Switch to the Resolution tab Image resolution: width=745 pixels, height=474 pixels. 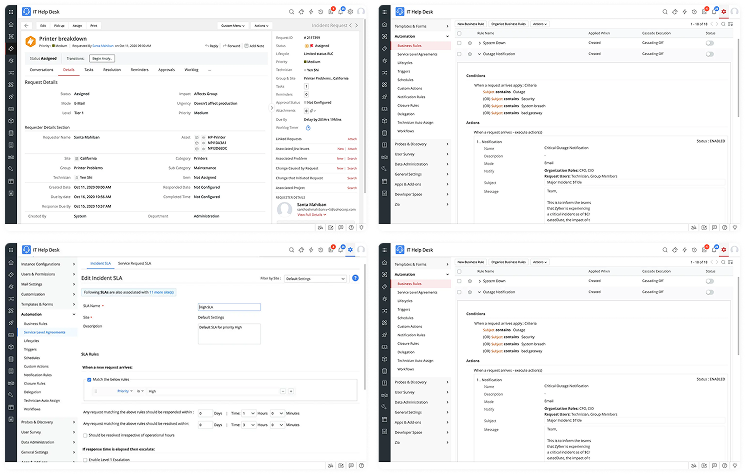112,71
